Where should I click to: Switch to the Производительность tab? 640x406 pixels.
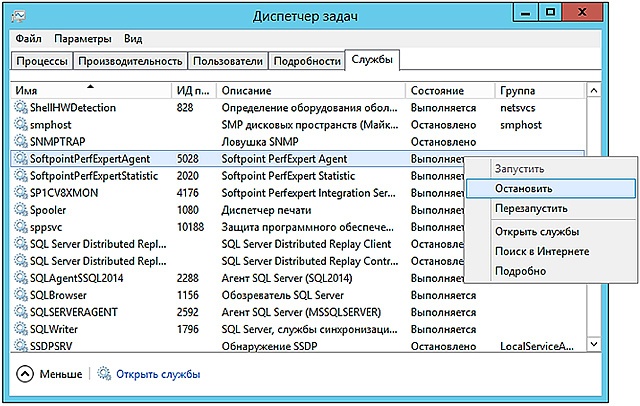[130, 61]
